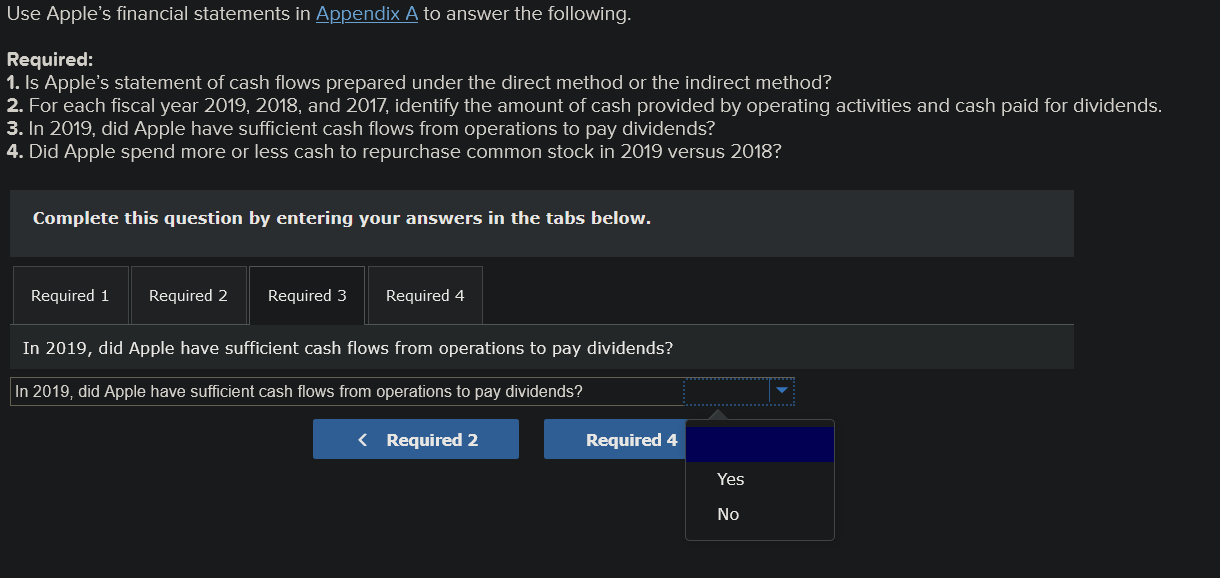Open the Required 4 tab
The image size is (1220, 578).
pyautogui.click(x=425, y=295)
